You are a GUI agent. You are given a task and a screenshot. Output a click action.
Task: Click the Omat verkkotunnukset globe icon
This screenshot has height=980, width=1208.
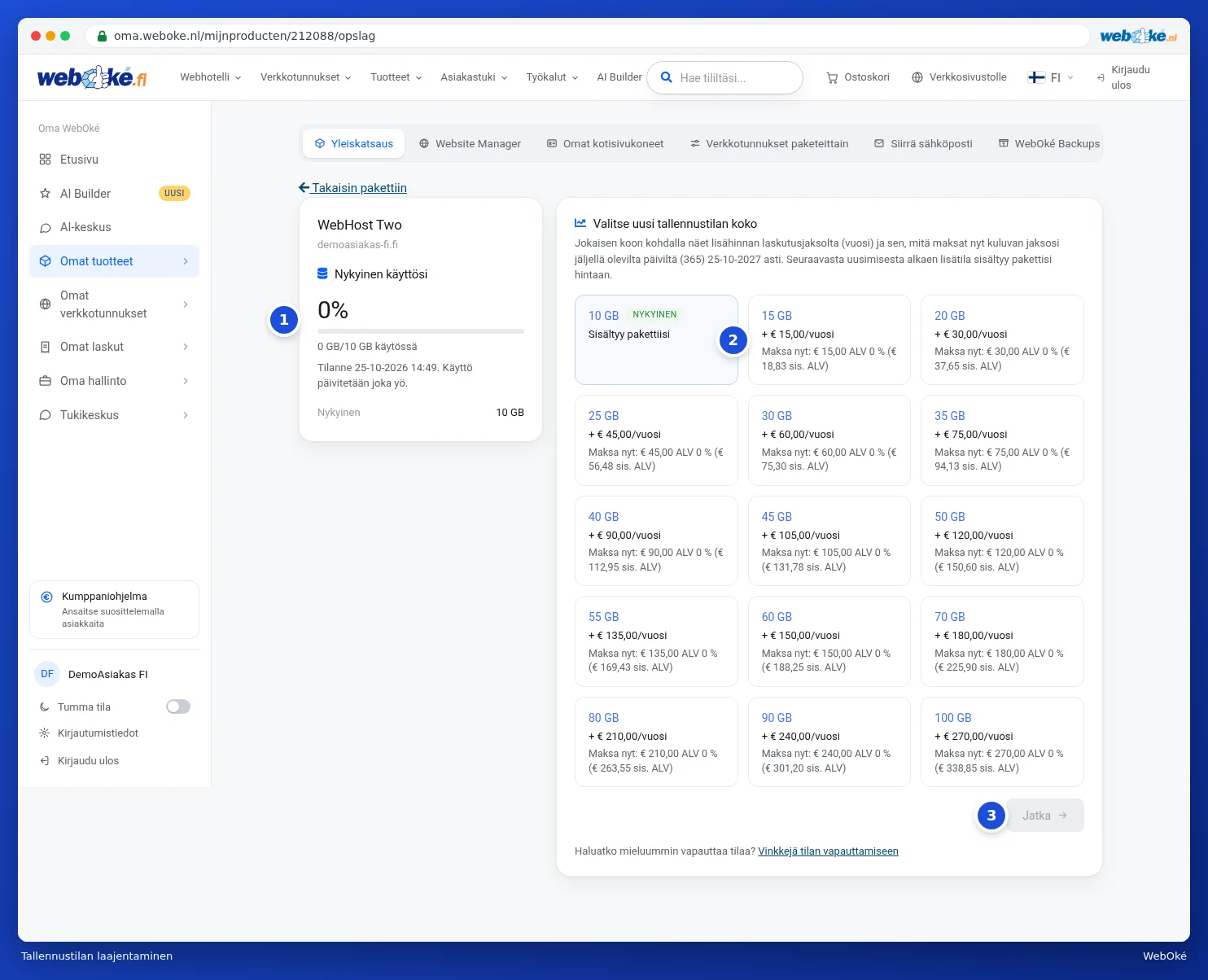tap(46, 304)
